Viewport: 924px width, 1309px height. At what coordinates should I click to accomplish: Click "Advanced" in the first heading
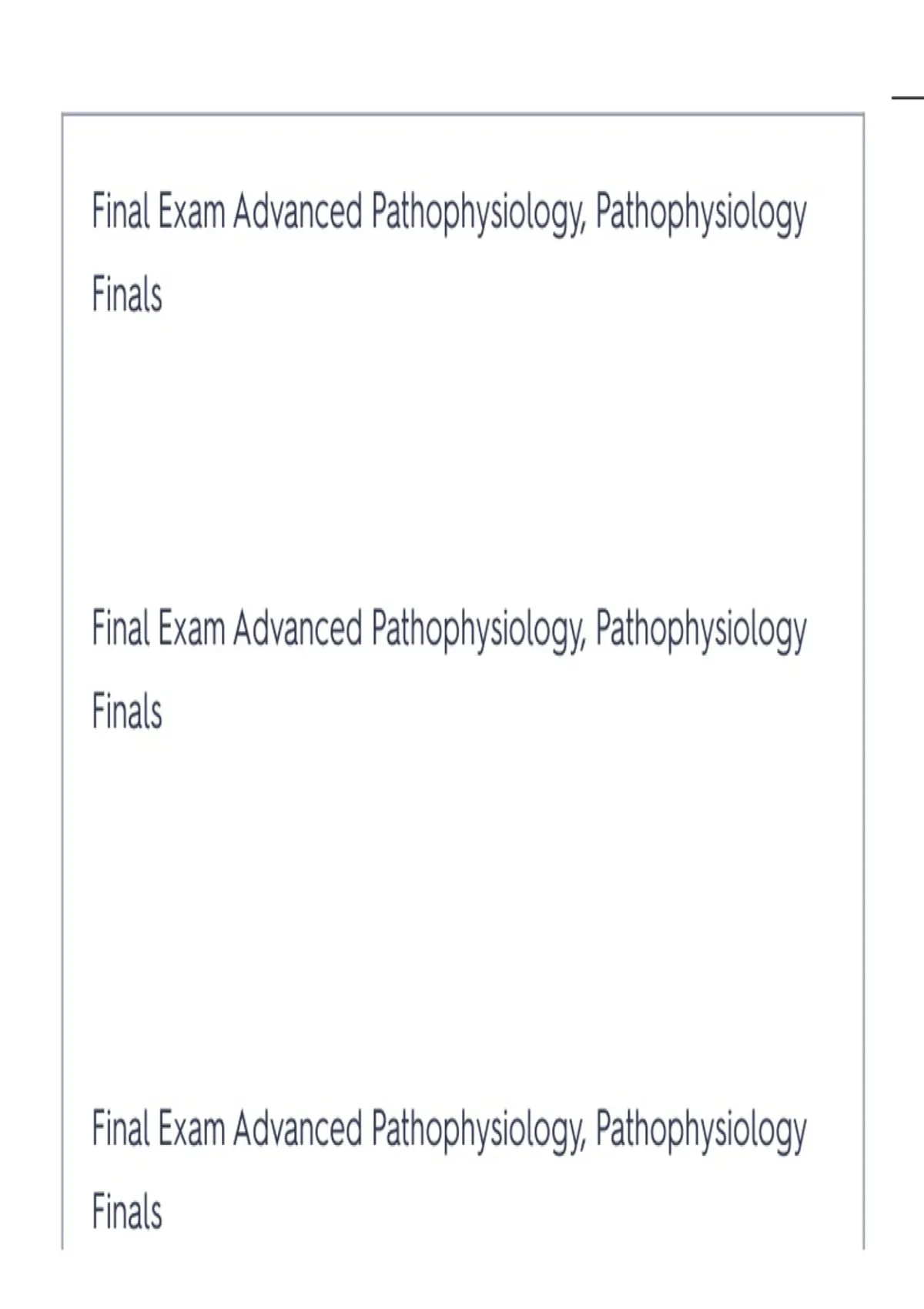[x=297, y=212]
